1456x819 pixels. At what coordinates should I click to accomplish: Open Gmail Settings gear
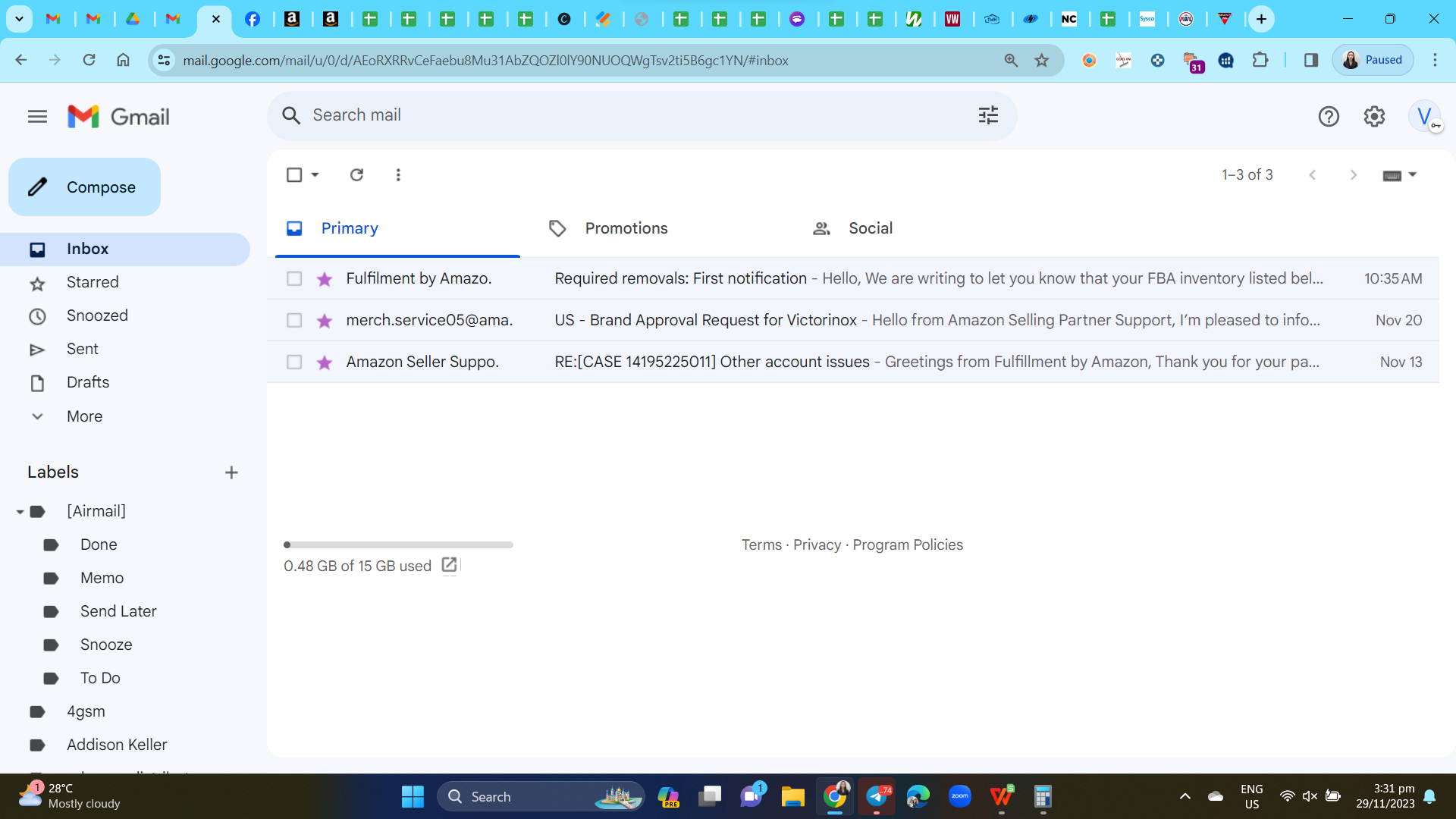tap(1374, 117)
